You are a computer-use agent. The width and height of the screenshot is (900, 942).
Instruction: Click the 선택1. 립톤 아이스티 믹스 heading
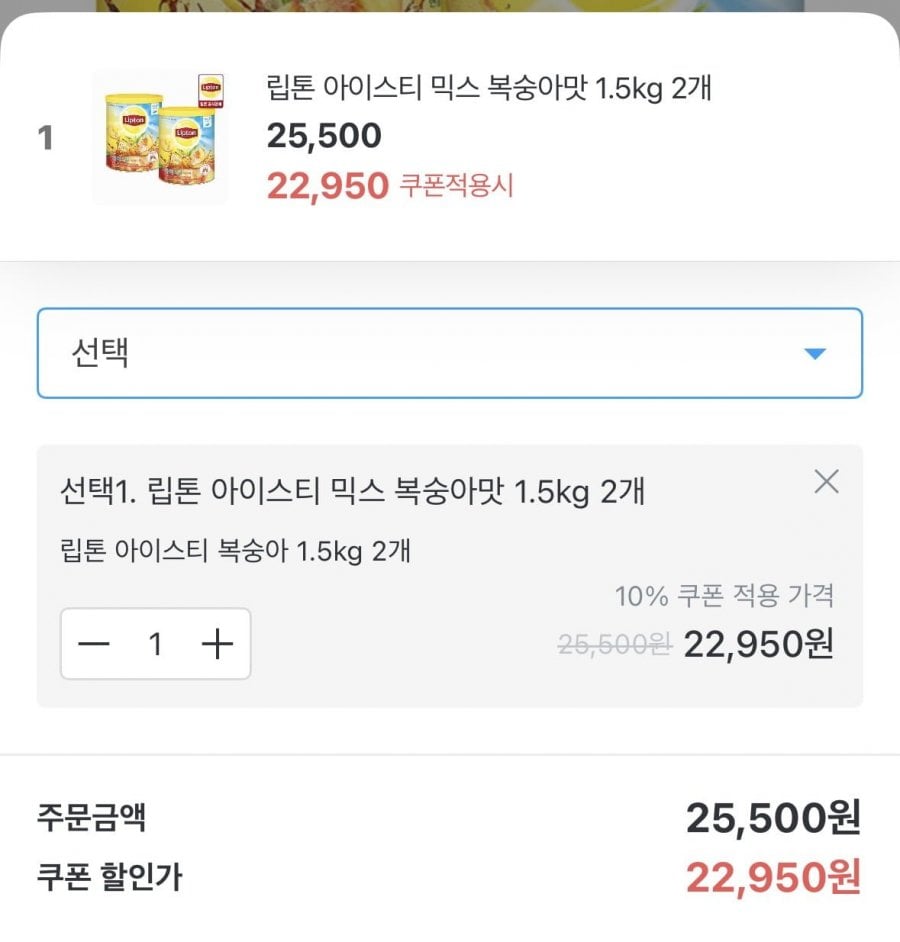coord(352,492)
